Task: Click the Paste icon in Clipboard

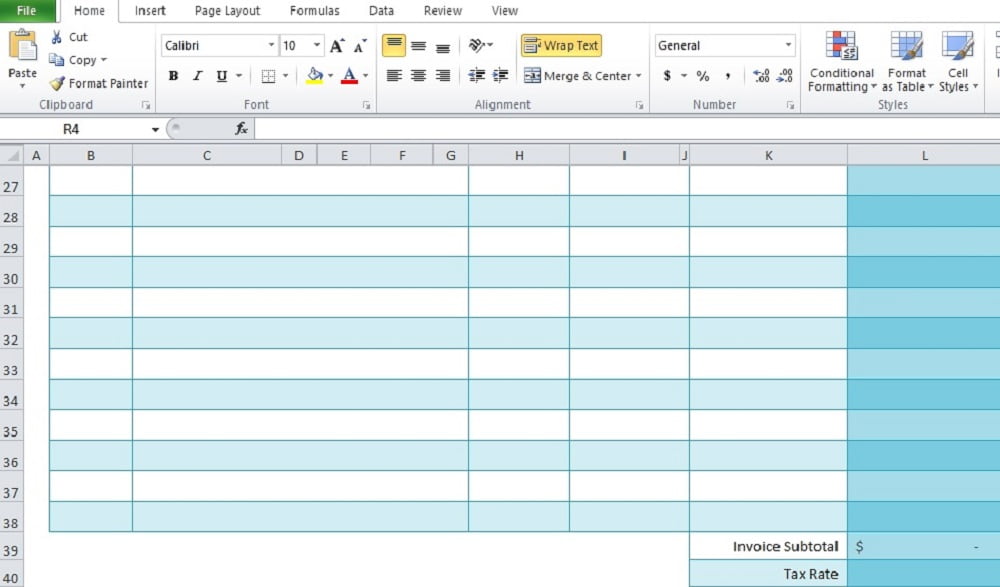Action: click(x=22, y=45)
